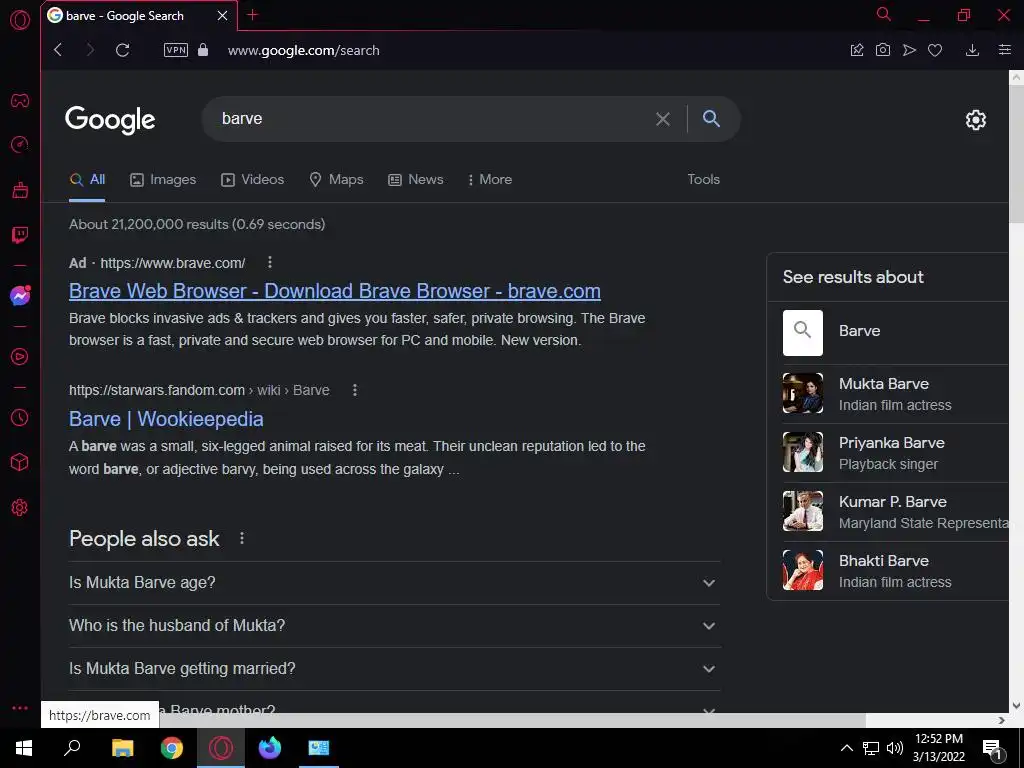Open GX Corner gamepad icon in sidebar

coord(20,101)
